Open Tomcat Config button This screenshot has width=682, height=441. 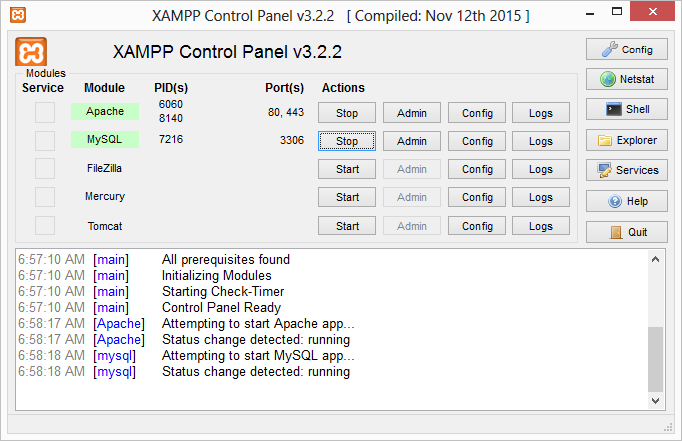tap(477, 226)
